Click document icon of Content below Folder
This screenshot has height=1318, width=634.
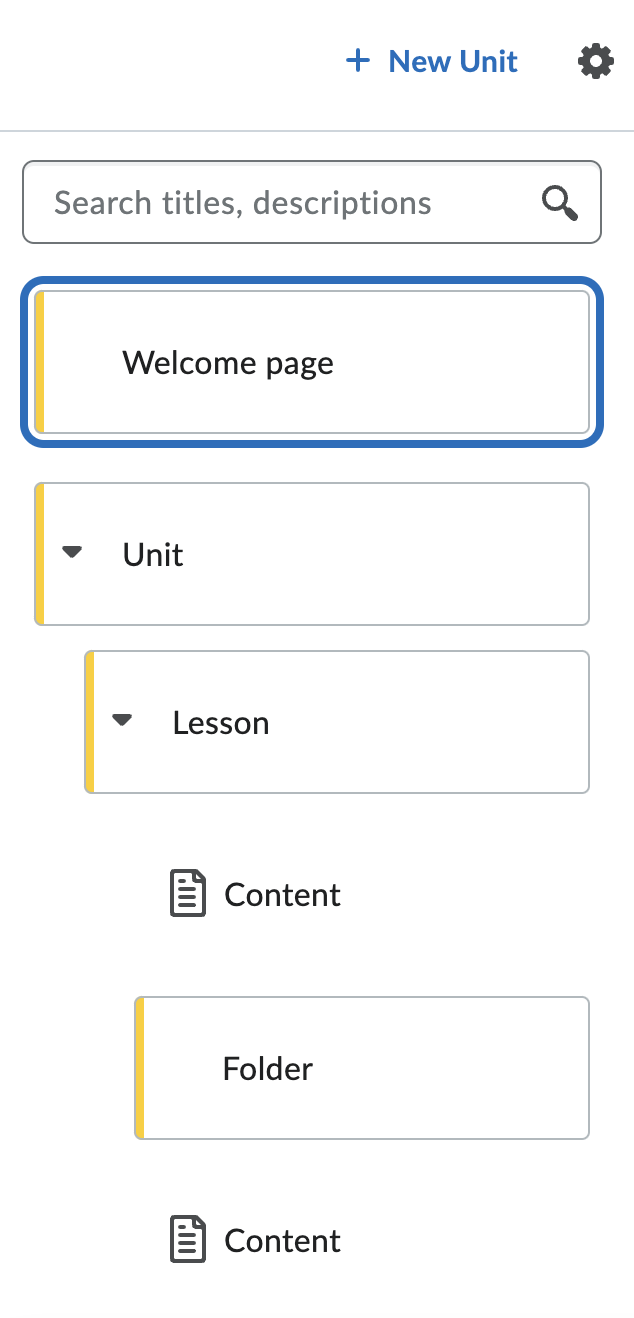coord(187,1240)
